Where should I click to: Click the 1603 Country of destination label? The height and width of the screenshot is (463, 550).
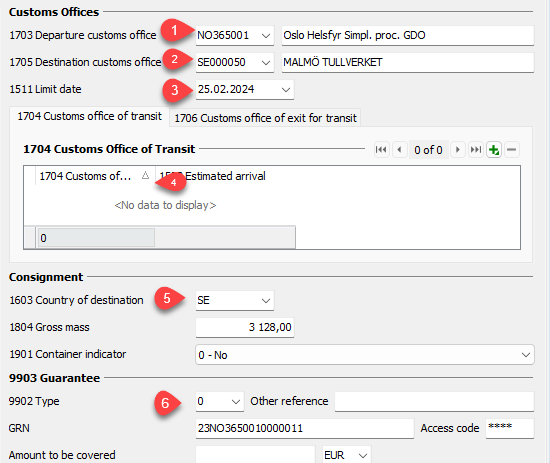click(x=76, y=300)
